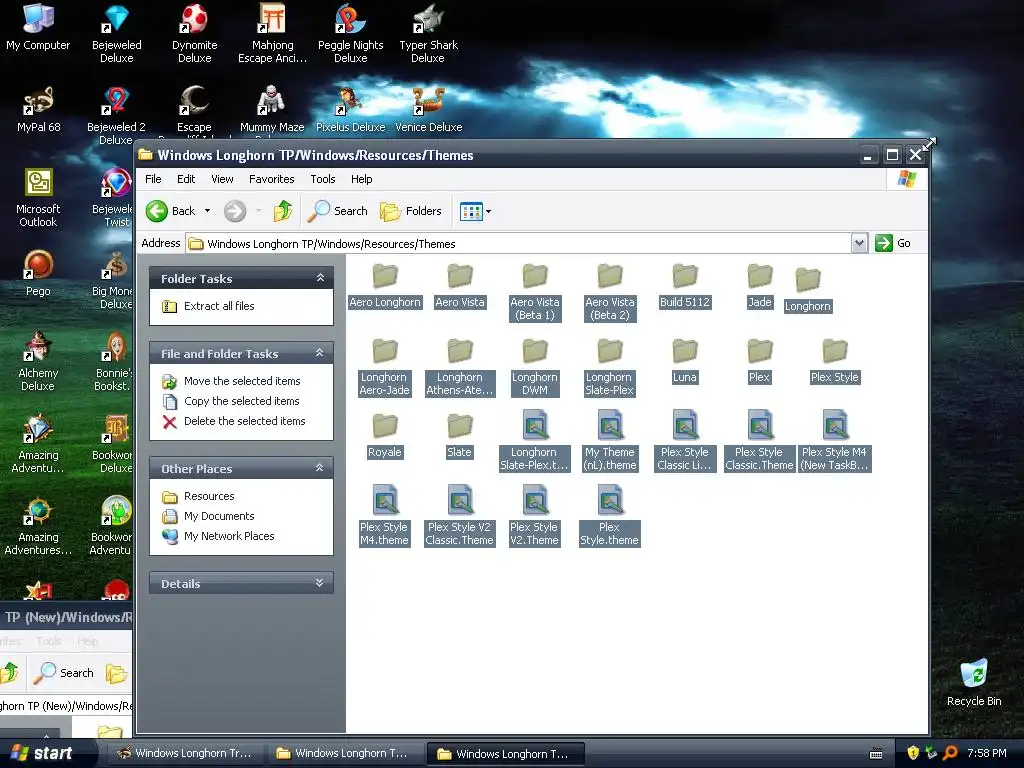Select the Longhorn Slate-Plex theme file

[535, 441]
